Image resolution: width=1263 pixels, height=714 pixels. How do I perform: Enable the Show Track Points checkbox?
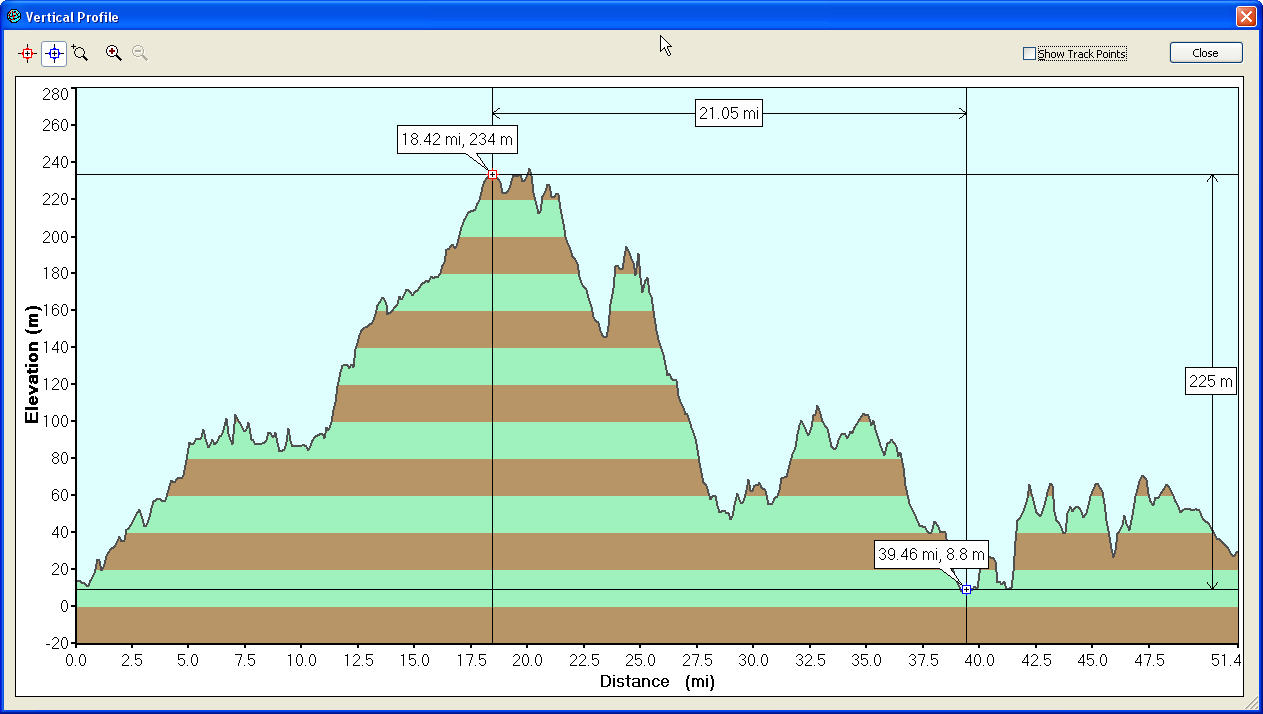pyautogui.click(x=1029, y=54)
